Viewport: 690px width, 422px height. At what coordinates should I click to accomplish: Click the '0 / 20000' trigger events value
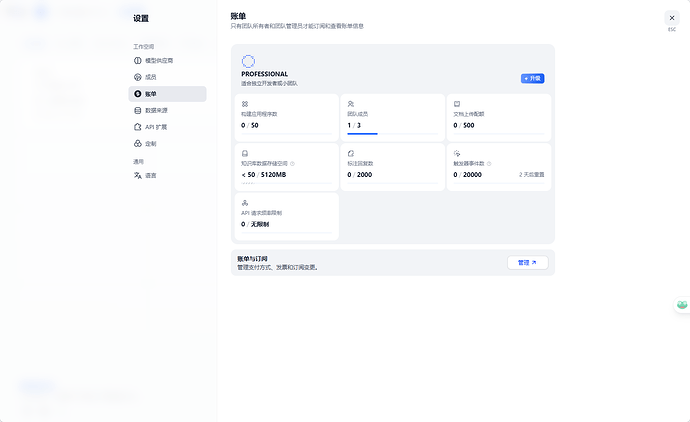tap(467, 175)
